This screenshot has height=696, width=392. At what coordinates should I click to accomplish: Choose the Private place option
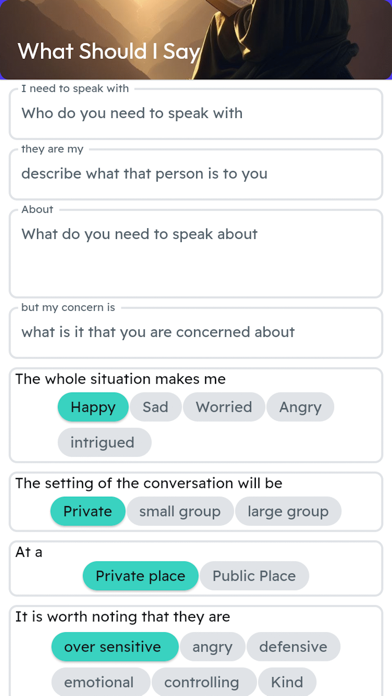coord(140,576)
